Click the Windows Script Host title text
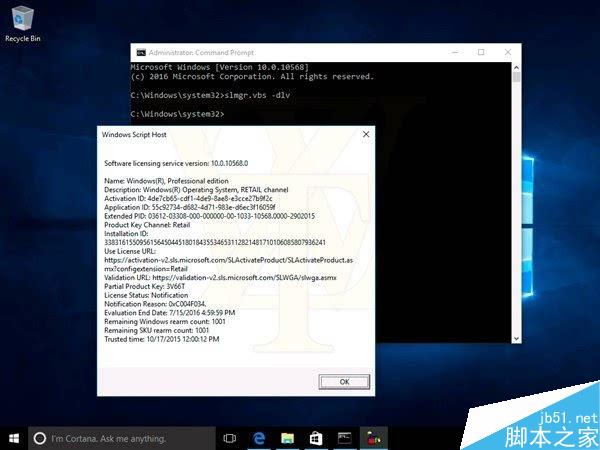The image size is (600, 450). [x=134, y=134]
